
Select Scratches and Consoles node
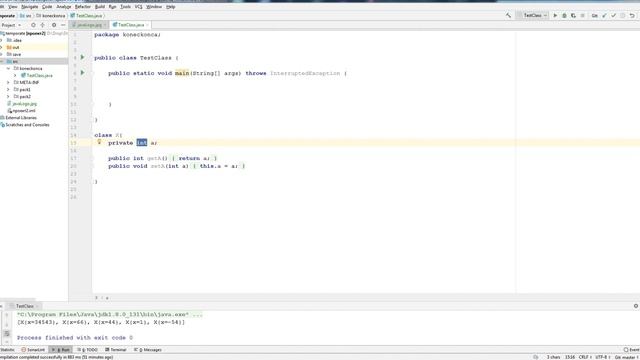pos(25,125)
